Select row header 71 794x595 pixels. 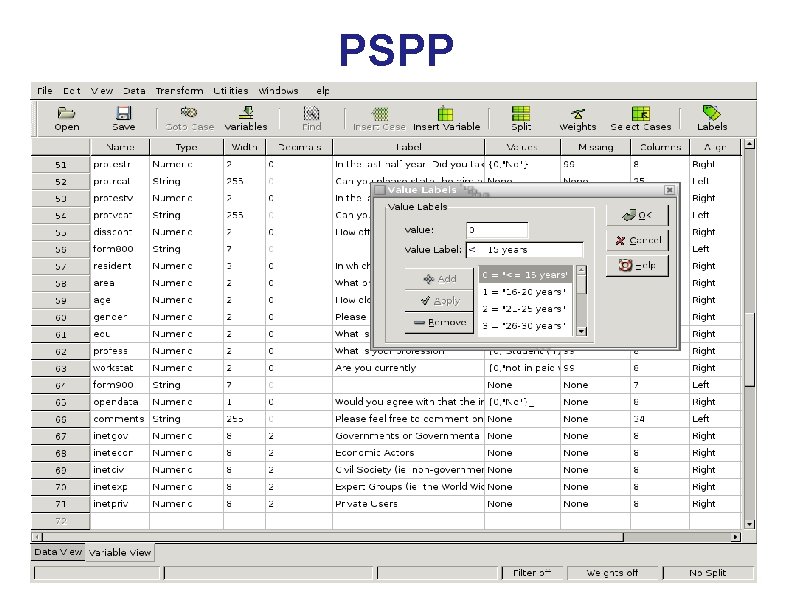click(x=61, y=504)
